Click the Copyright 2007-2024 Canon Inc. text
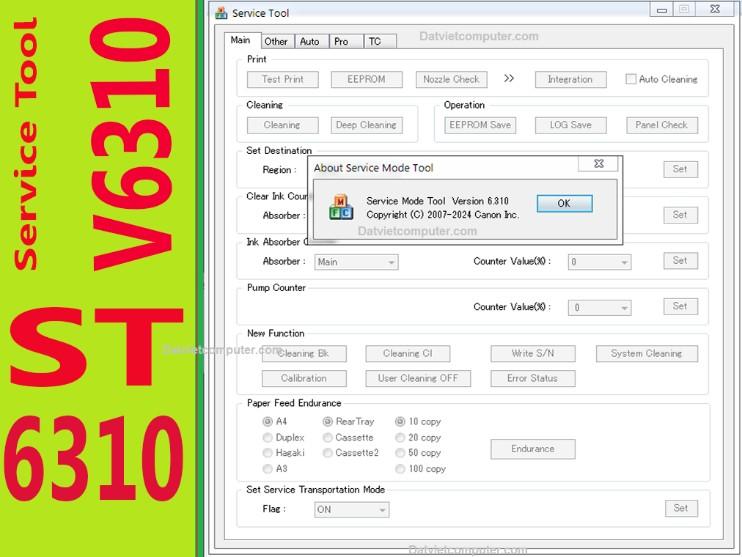The height and width of the screenshot is (557, 742). tap(442, 215)
